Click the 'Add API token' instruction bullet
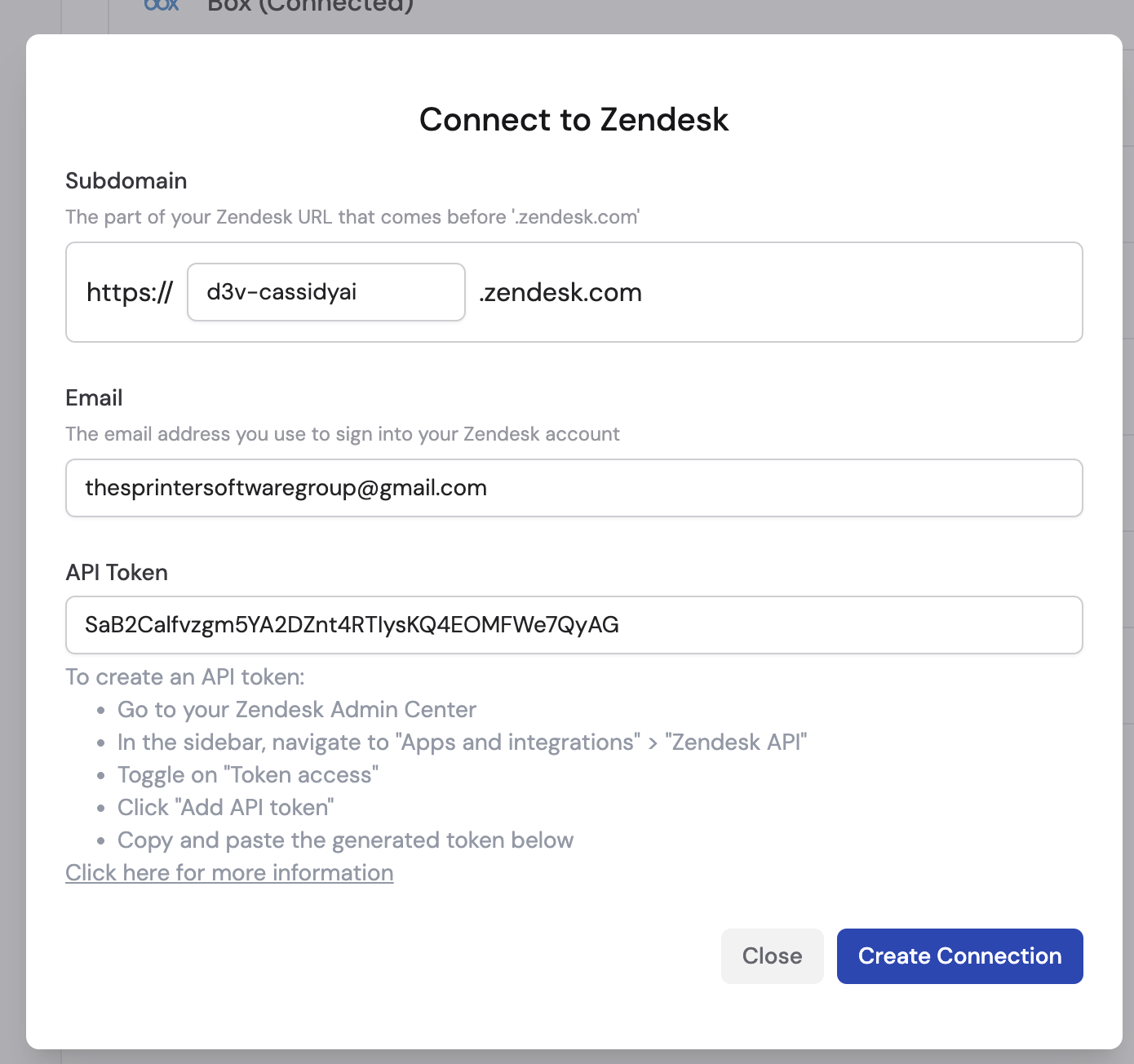The image size is (1134, 1064). click(x=226, y=807)
